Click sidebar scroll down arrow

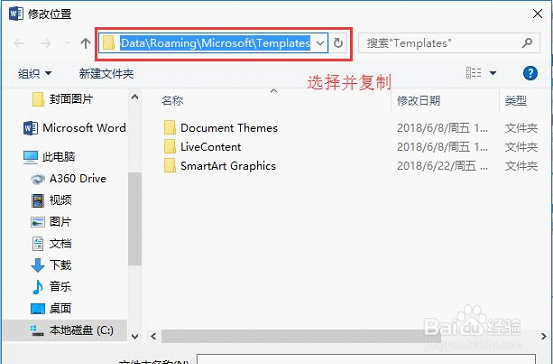(135, 336)
